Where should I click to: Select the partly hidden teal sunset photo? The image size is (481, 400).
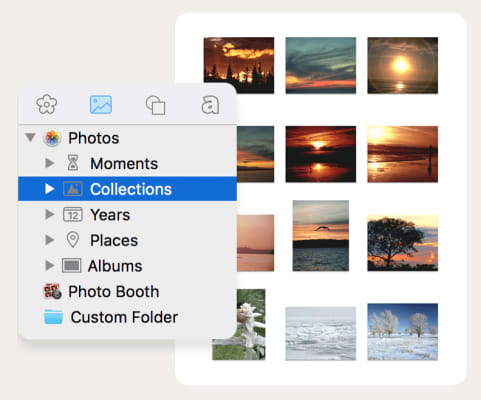256,154
